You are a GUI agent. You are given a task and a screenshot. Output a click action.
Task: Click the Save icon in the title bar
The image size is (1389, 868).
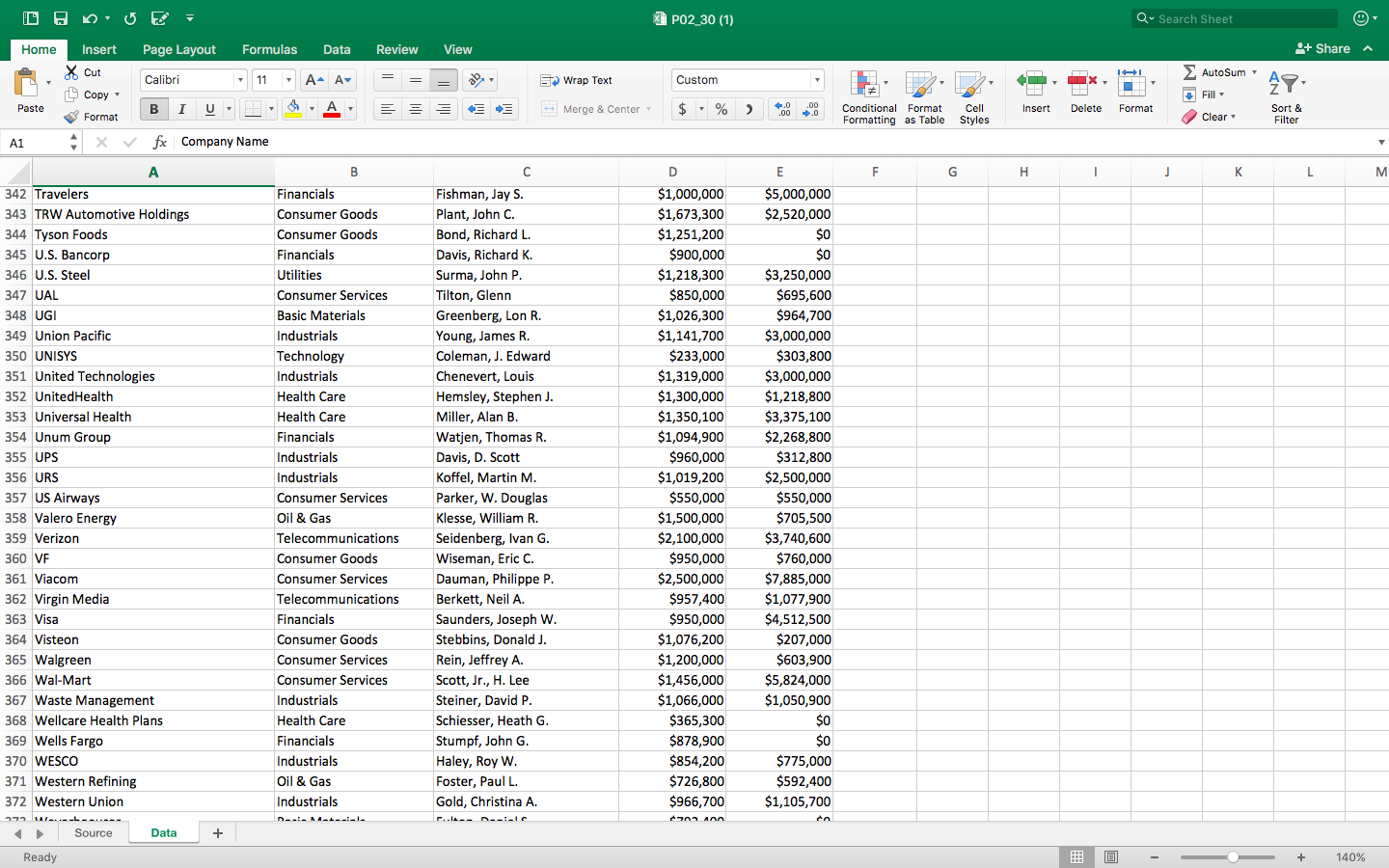tap(61, 18)
